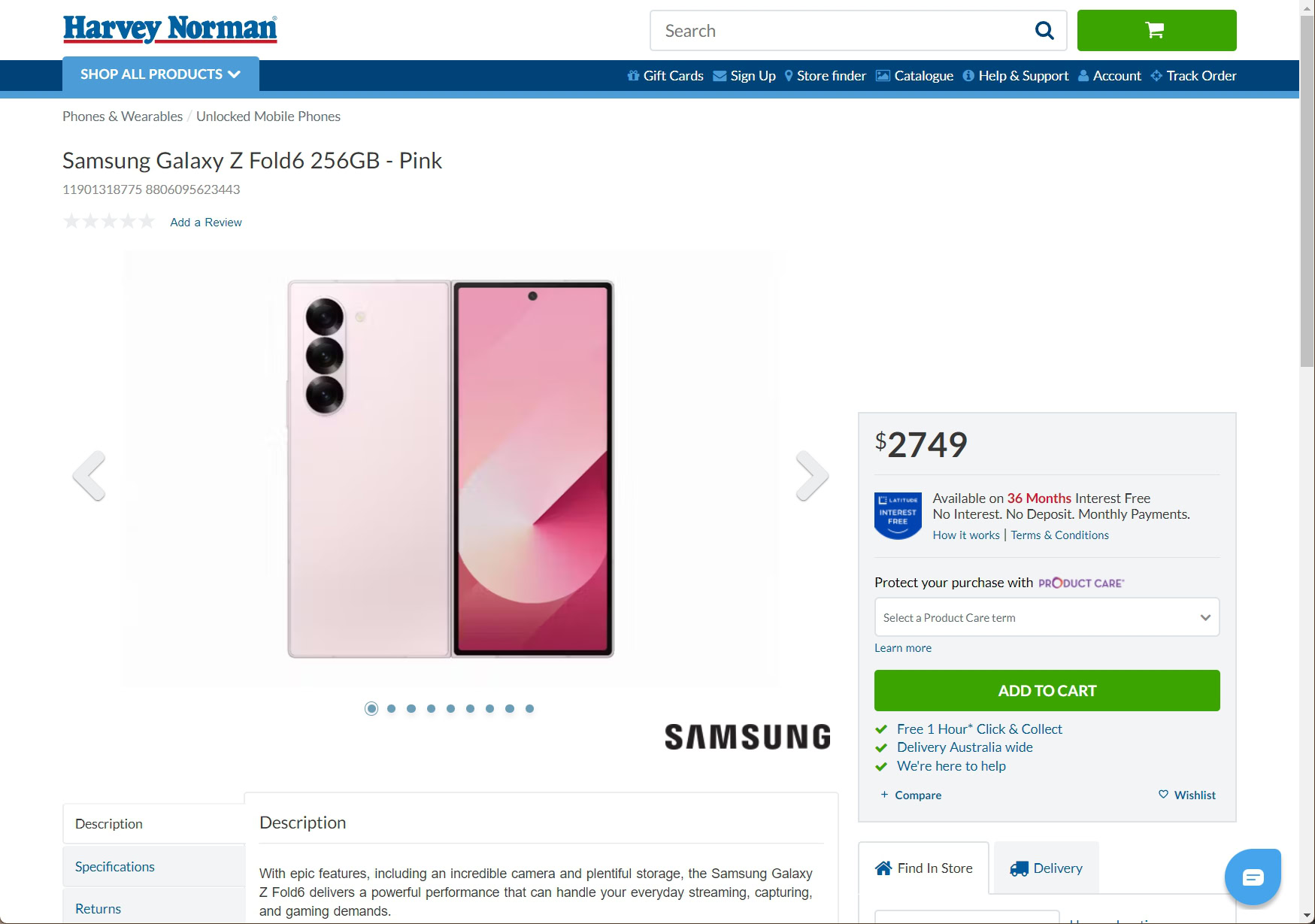
Task: Show the next product image
Action: click(812, 476)
